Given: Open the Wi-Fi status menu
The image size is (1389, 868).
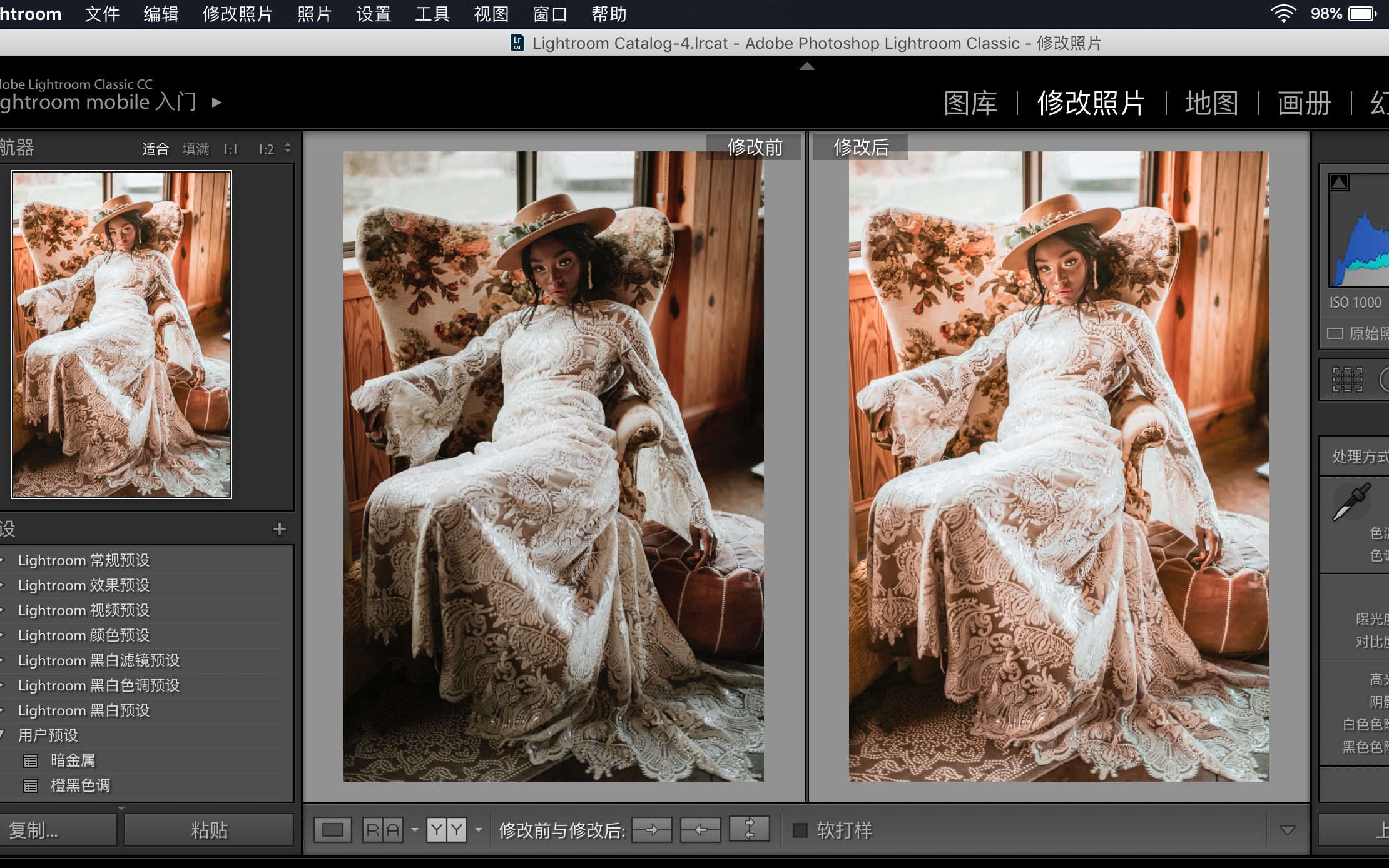Looking at the screenshot, I should (1283, 14).
